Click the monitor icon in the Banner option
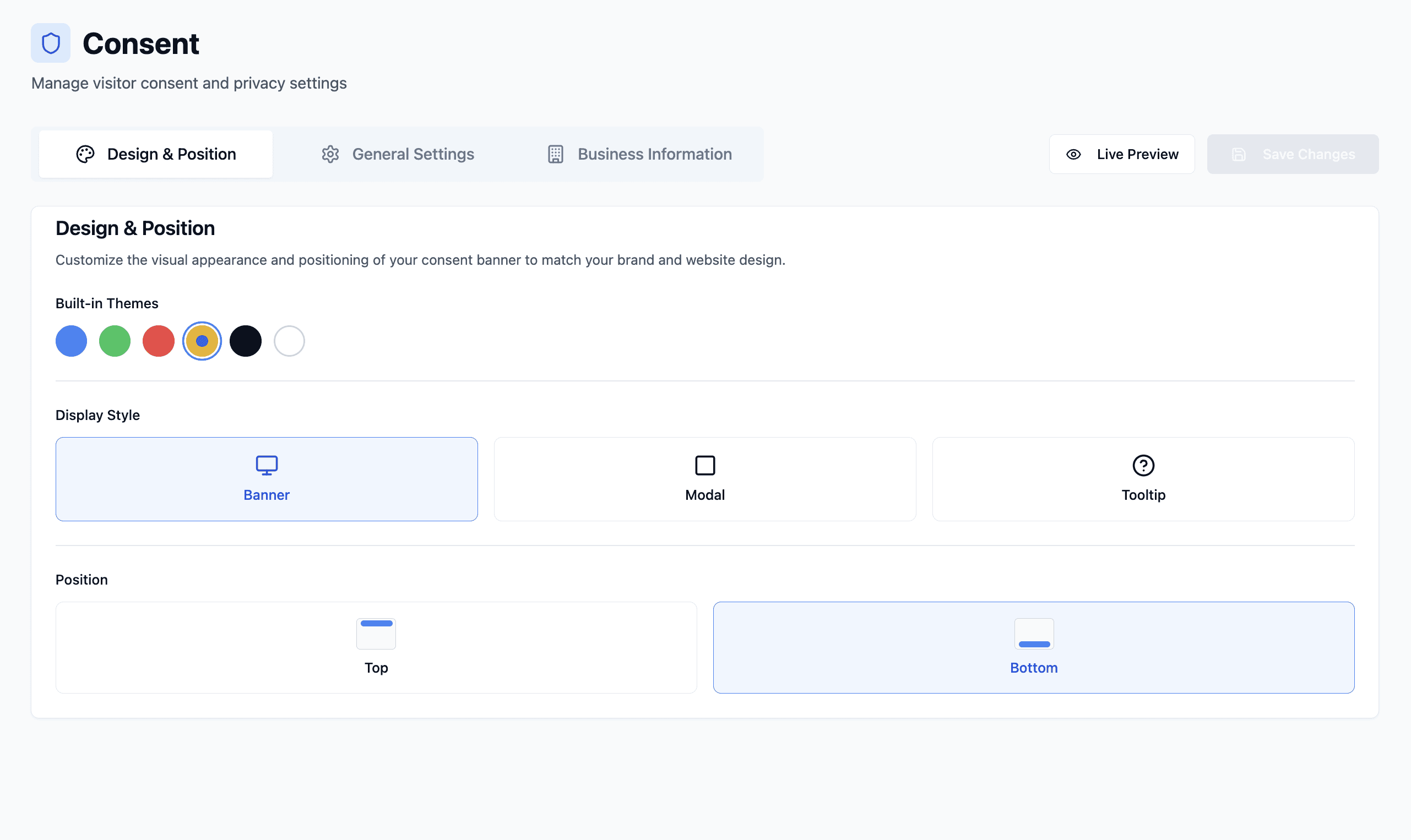 pyautogui.click(x=266, y=464)
